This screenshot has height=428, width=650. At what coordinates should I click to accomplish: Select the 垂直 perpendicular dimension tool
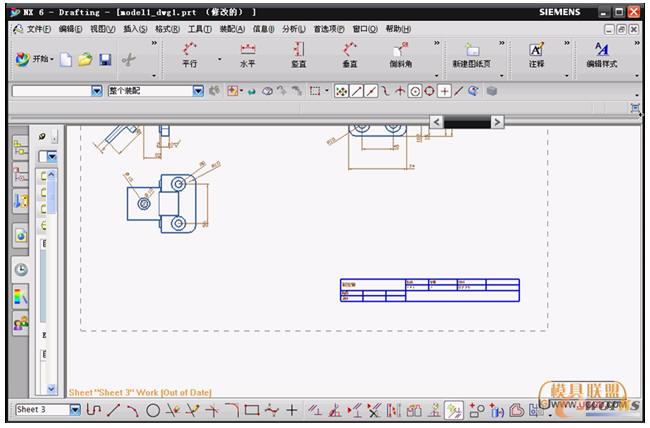pyautogui.click(x=350, y=53)
